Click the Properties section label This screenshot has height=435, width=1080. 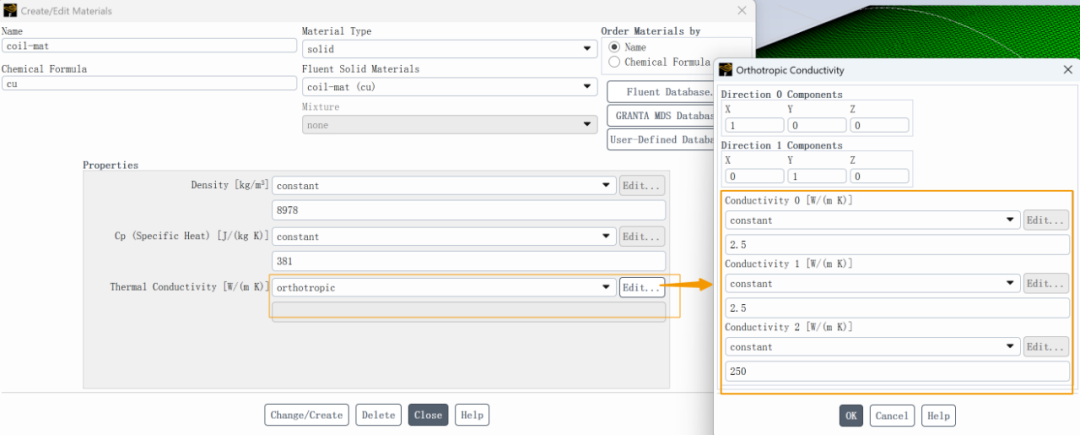pos(110,165)
